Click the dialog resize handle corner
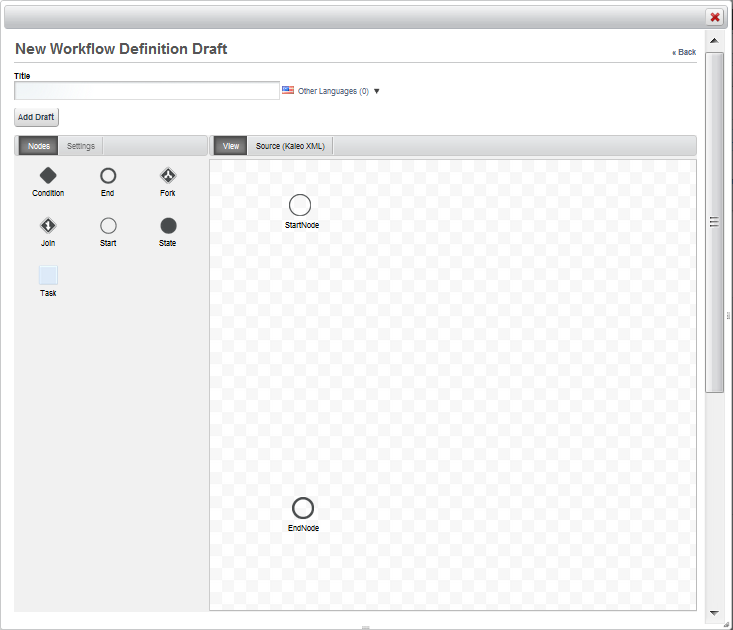Viewport: 733px width, 630px height. [726, 624]
